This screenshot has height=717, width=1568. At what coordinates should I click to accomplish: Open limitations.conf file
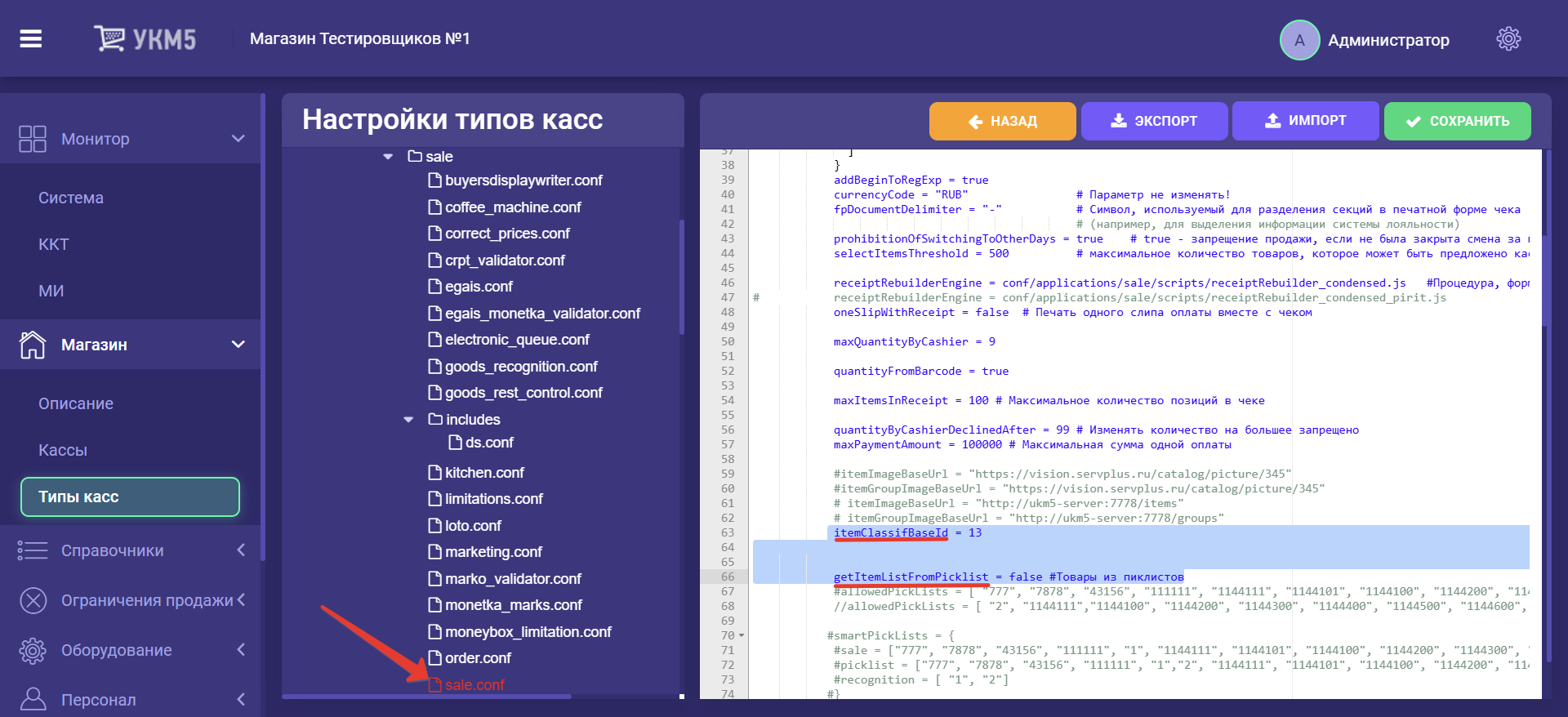point(493,498)
